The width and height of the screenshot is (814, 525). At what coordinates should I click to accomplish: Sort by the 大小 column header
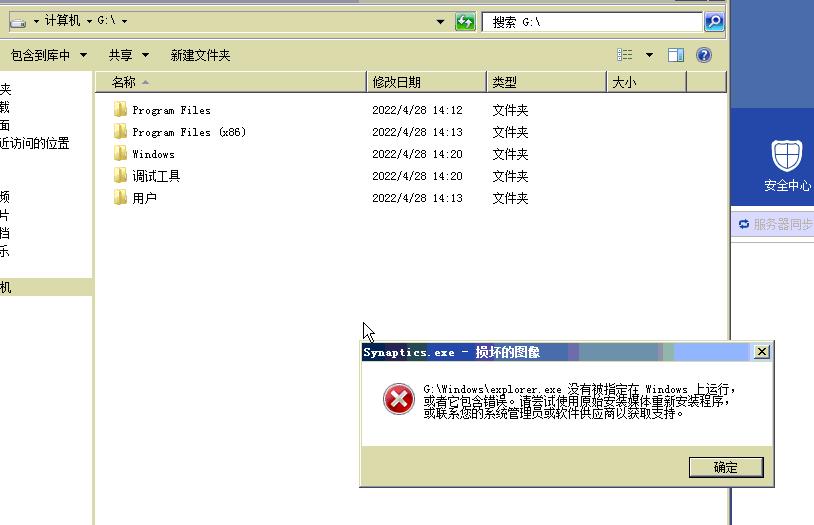pyautogui.click(x=646, y=82)
